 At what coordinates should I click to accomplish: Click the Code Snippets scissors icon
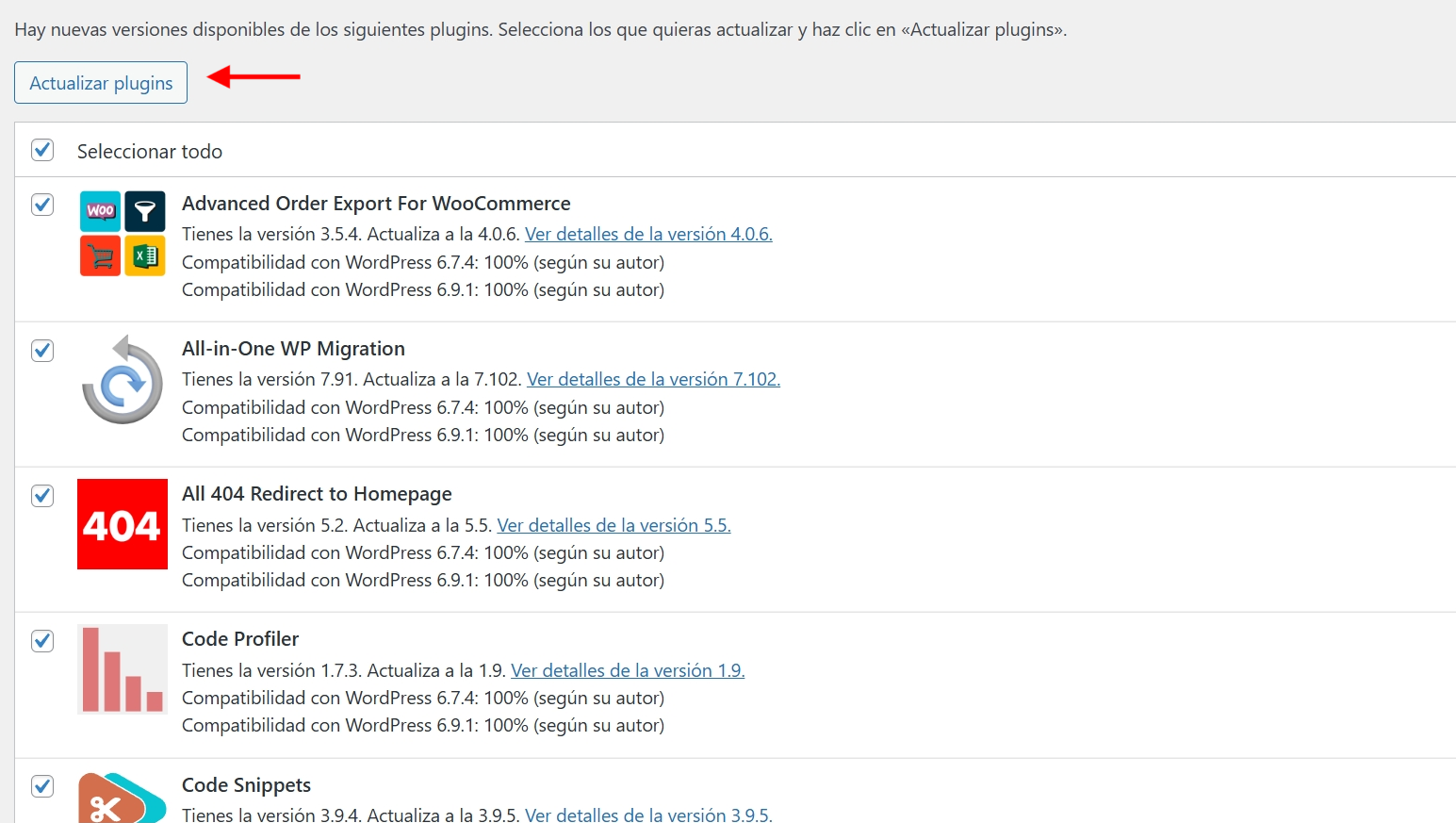pos(123,799)
